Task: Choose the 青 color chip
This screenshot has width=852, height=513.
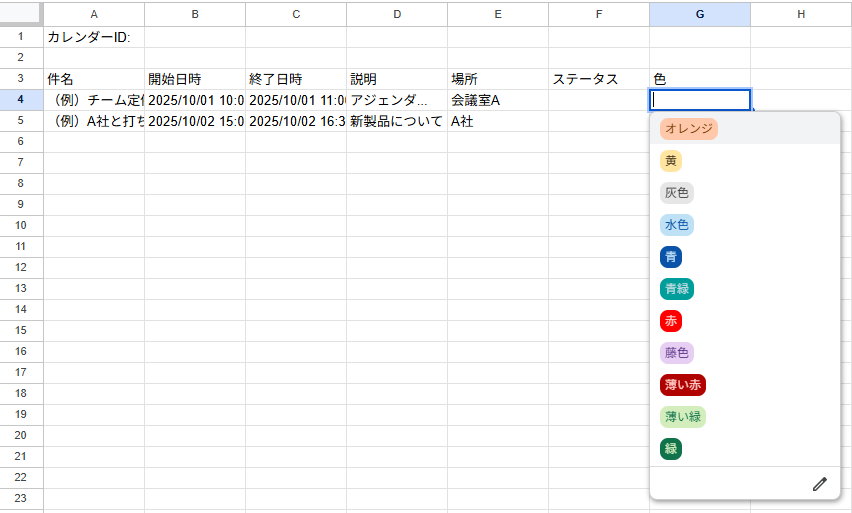Action: pos(671,257)
